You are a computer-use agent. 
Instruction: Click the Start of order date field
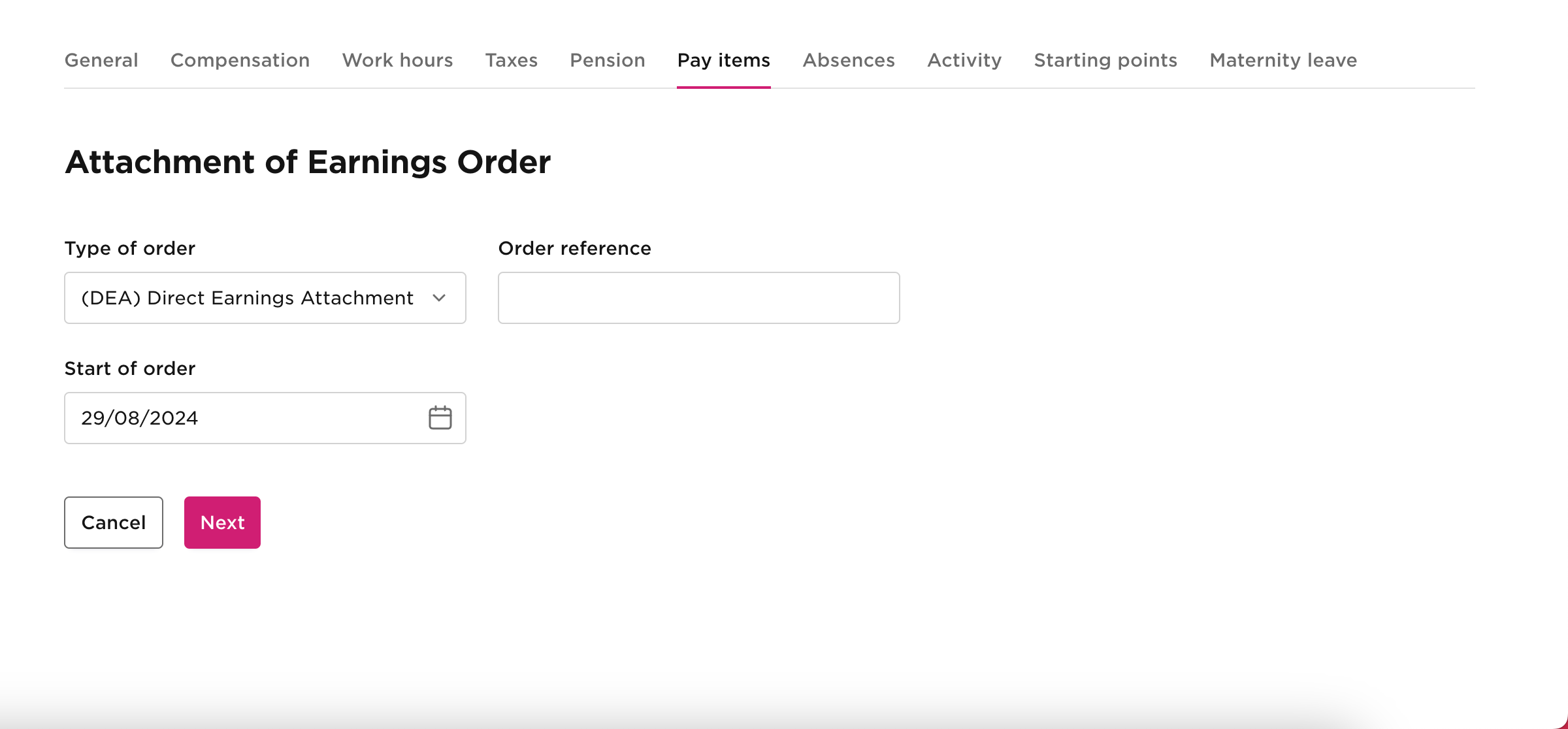[x=242, y=418]
